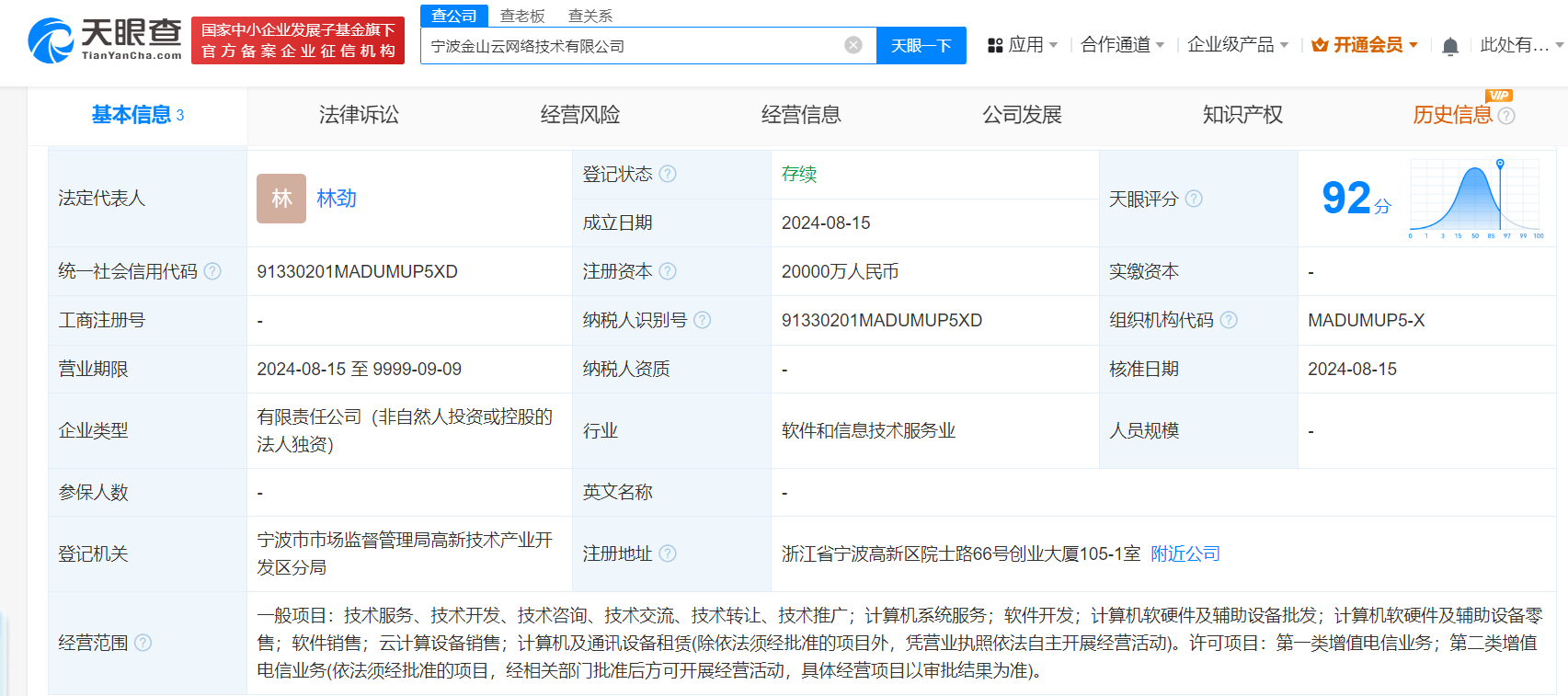The width and height of the screenshot is (1568, 696).
Task: Expand the 合作通道 dropdown
Action: coord(1122,45)
